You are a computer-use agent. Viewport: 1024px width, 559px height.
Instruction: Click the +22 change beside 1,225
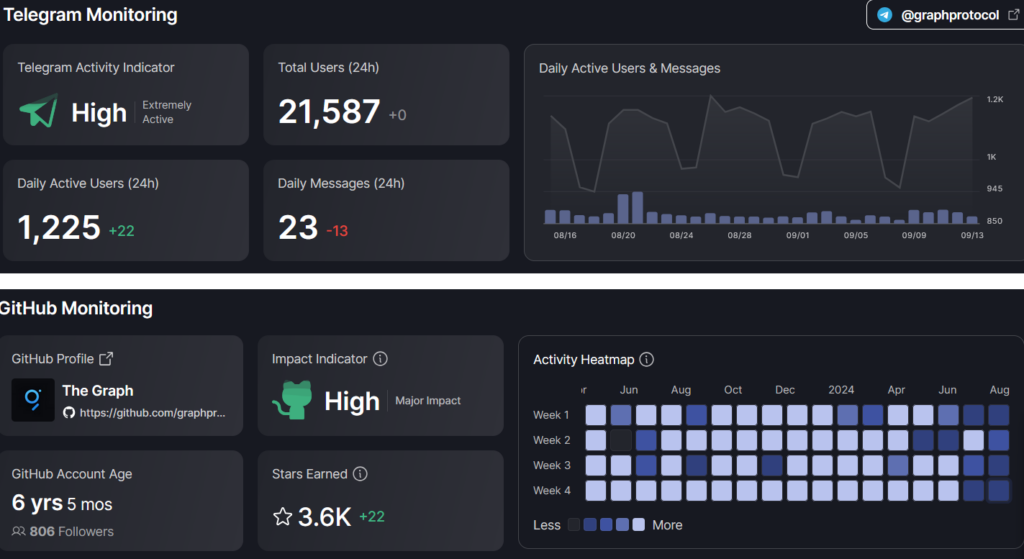[121, 231]
